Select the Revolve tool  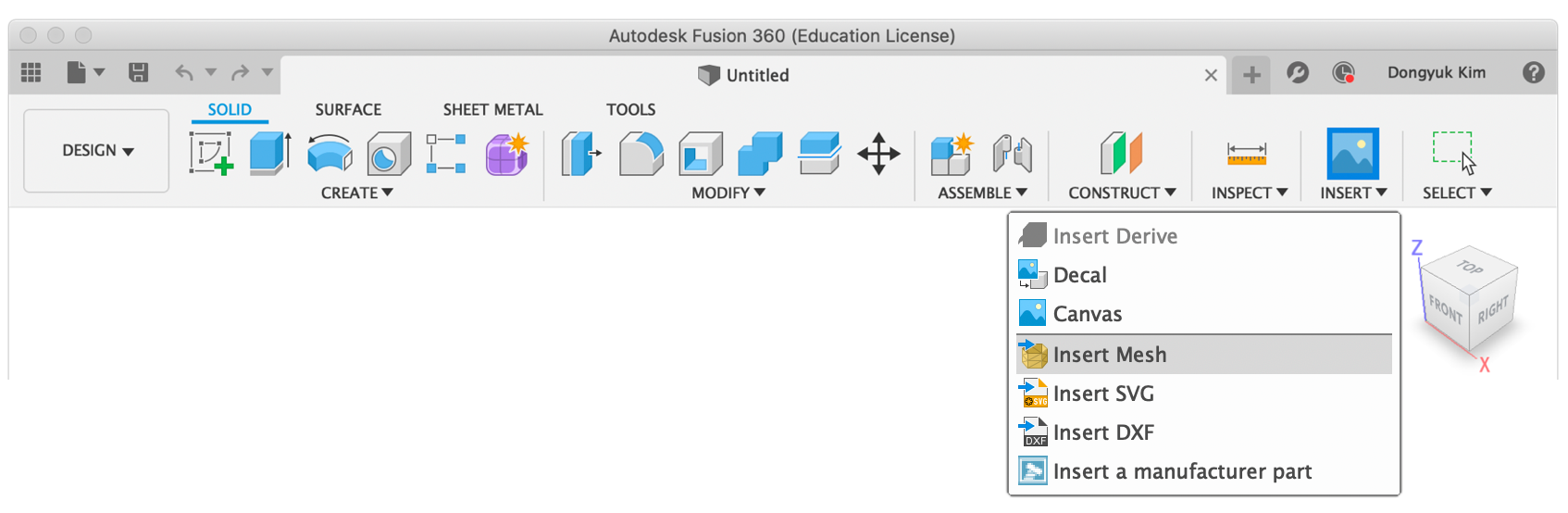pos(330,153)
